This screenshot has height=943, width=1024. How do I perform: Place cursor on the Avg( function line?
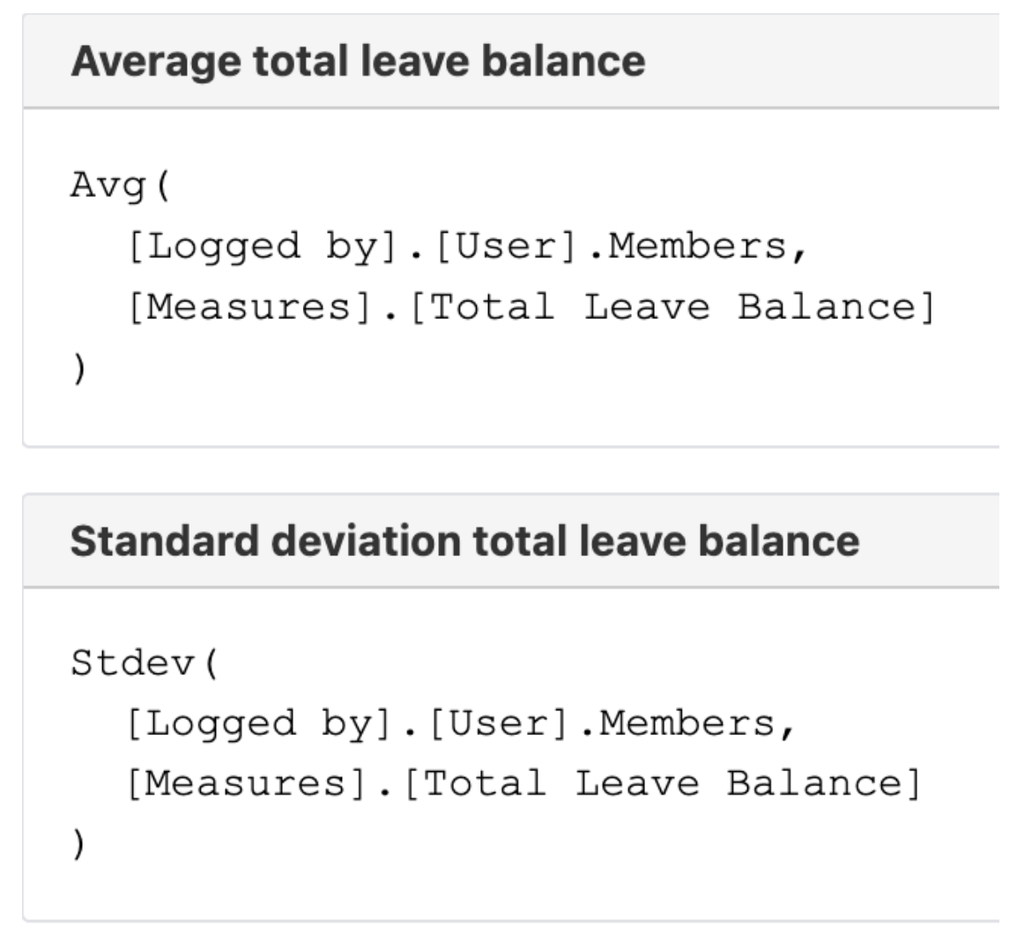point(120,186)
